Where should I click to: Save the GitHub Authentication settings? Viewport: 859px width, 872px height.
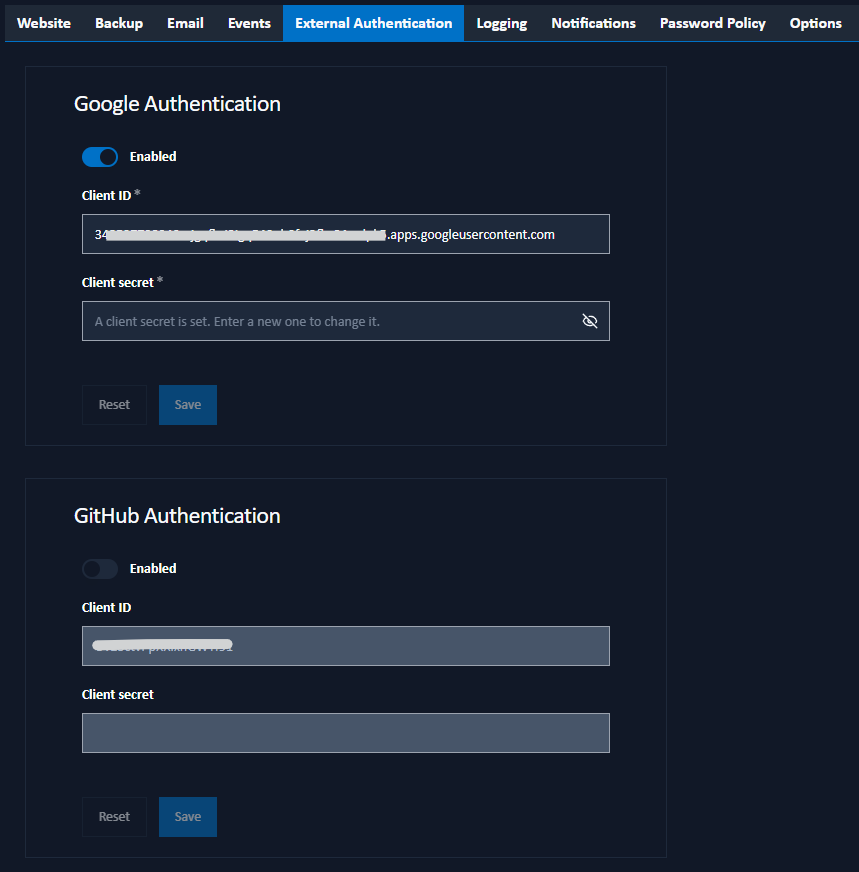[x=188, y=817]
